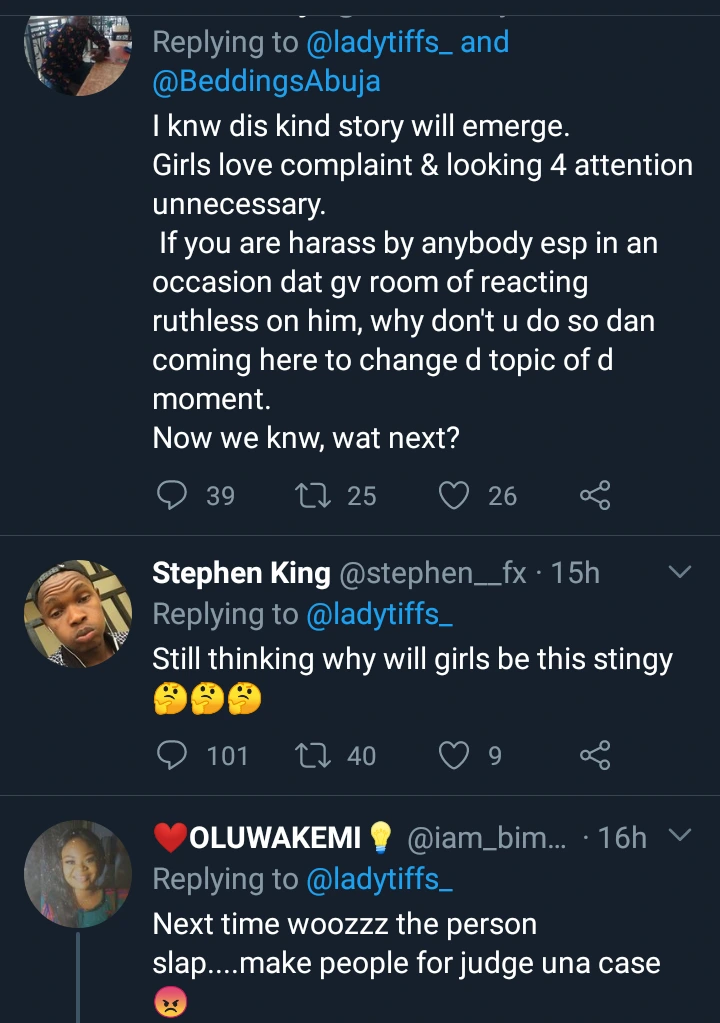Share the 'Now we knw, wat next?' tweet
This screenshot has width=720, height=1023.
(x=595, y=495)
